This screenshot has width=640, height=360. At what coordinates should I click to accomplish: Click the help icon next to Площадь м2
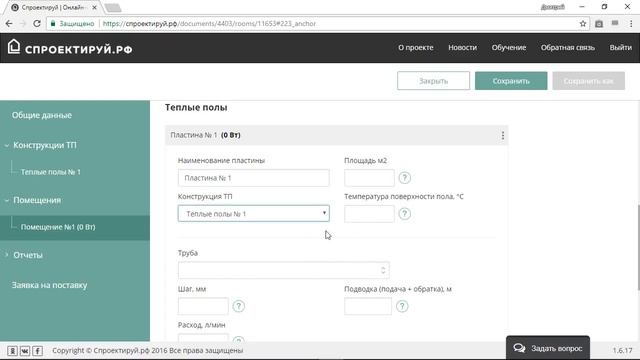click(x=404, y=178)
